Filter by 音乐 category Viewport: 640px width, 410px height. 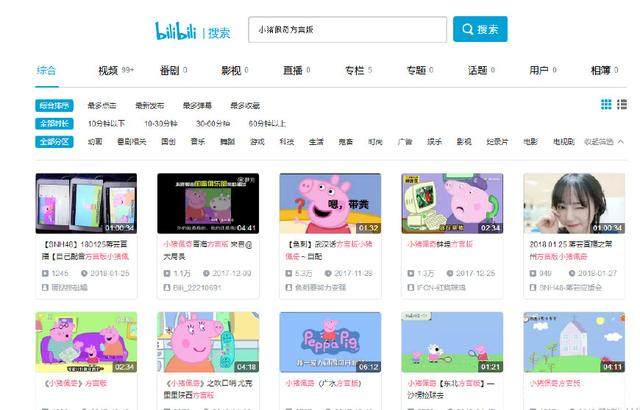(x=198, y=142)
